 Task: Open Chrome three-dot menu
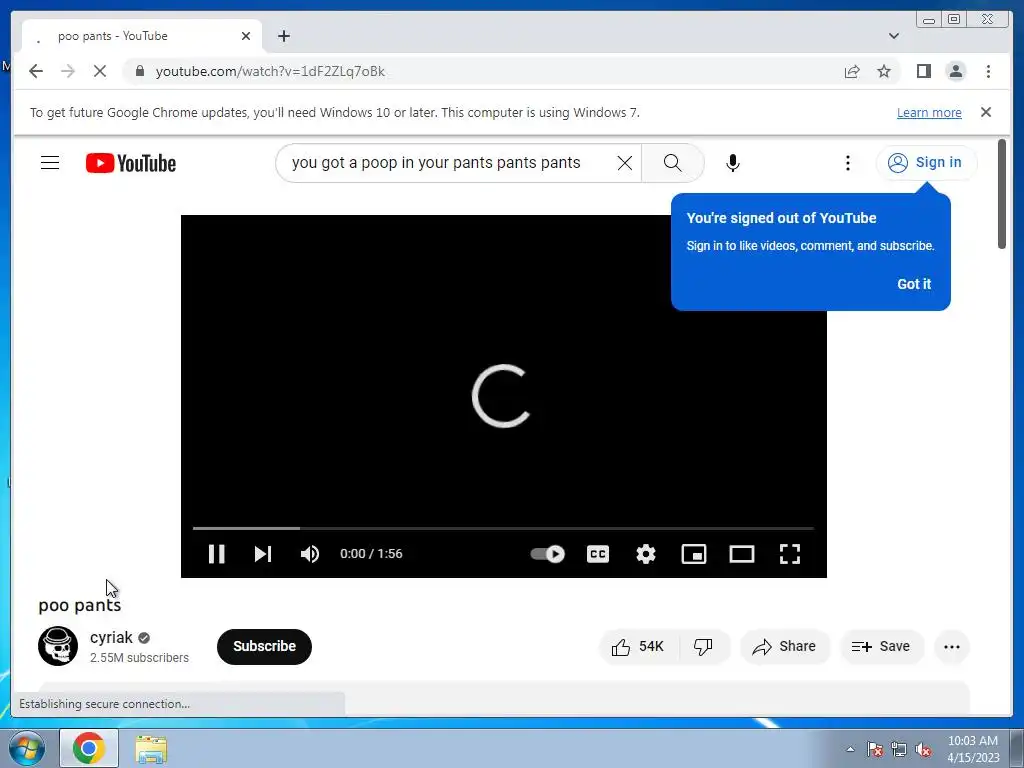point(988,71)
